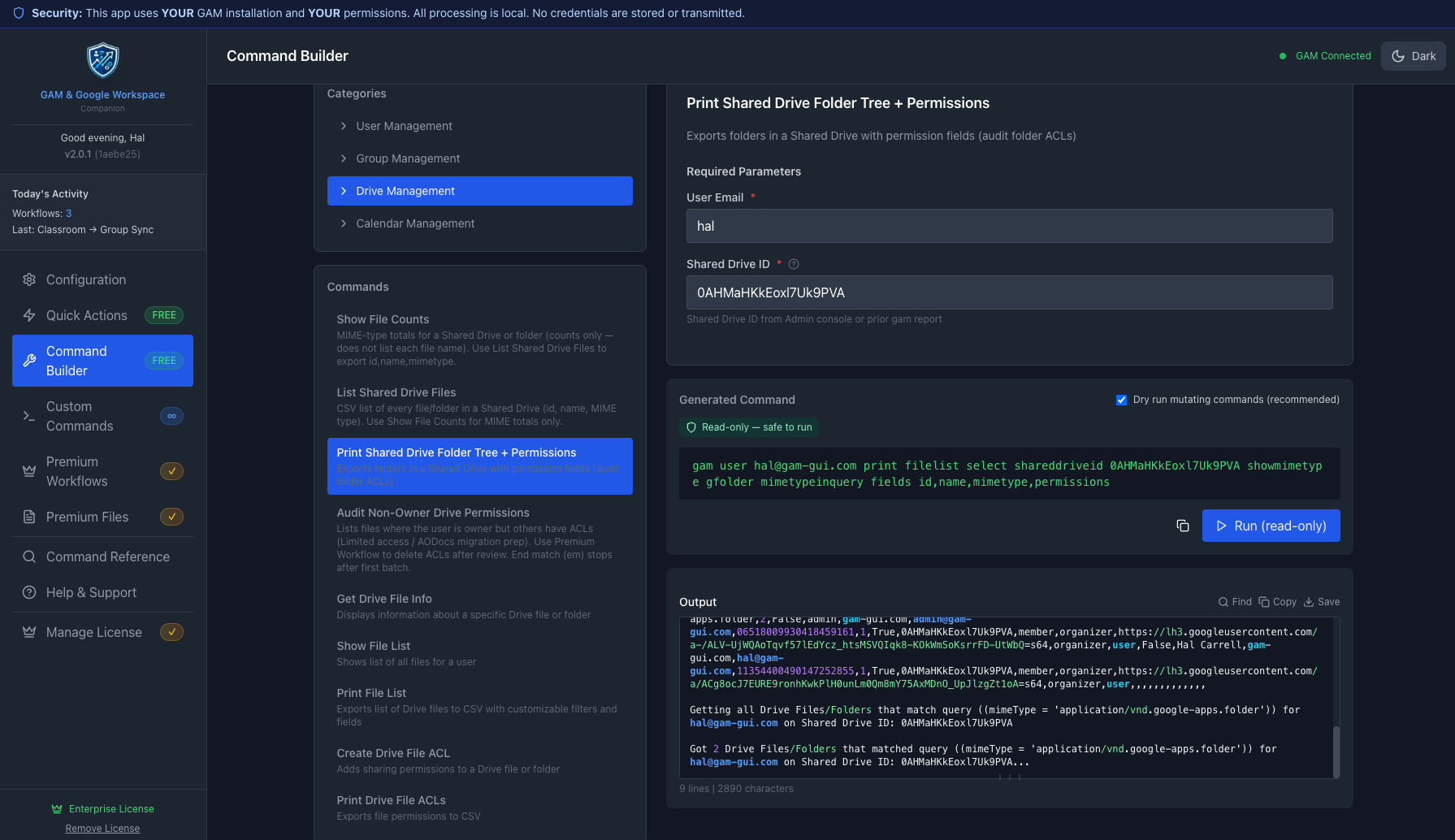Click the Enterprise License crown icon
The width and height of the screenshot is (1455, 840).
click(57, 809)
